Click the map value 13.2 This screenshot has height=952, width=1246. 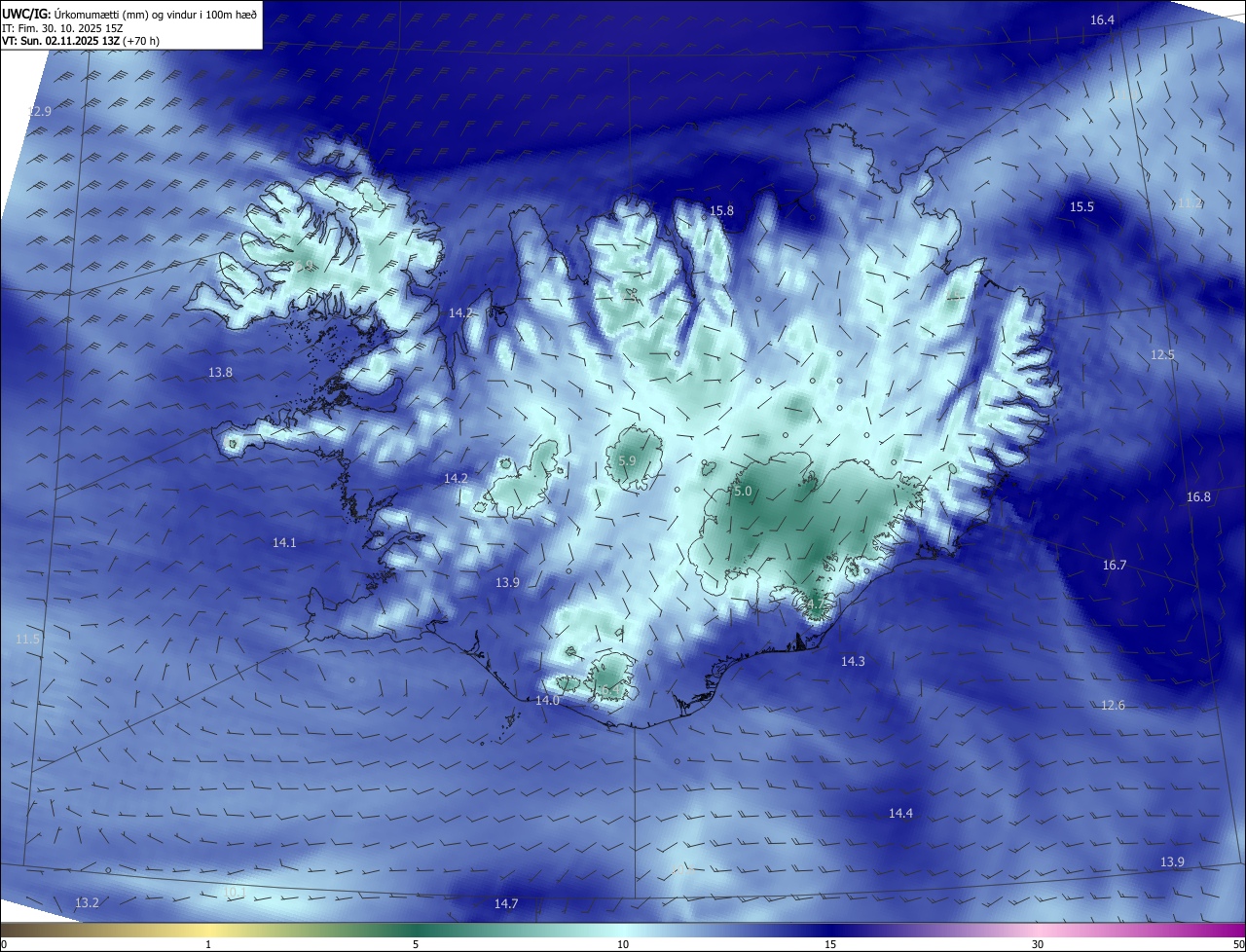[x=87, y=903]
